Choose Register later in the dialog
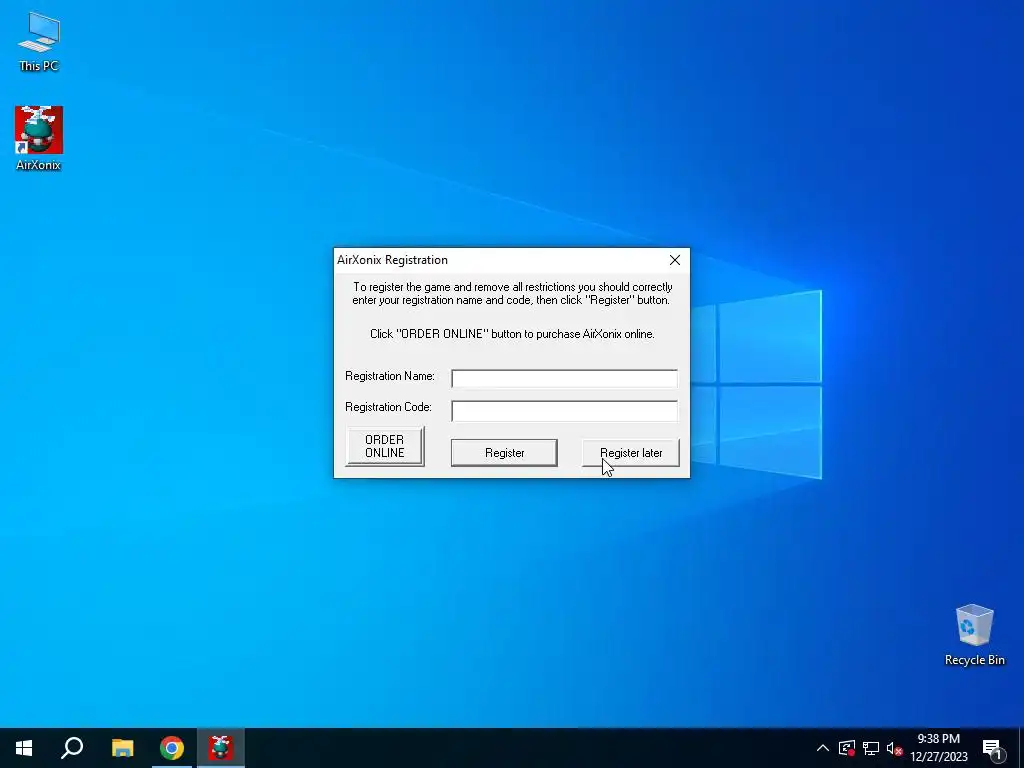1024x768 pixels. pos(630,453)
